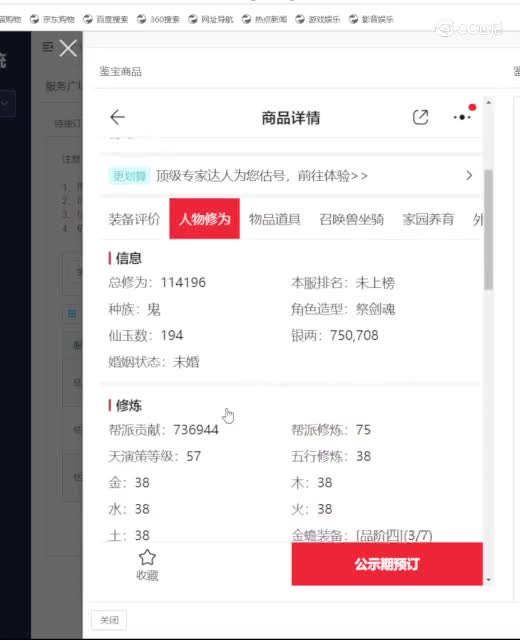
Task: Click the 本服排名 未上榜 text
Action: [x=343, y=282]
